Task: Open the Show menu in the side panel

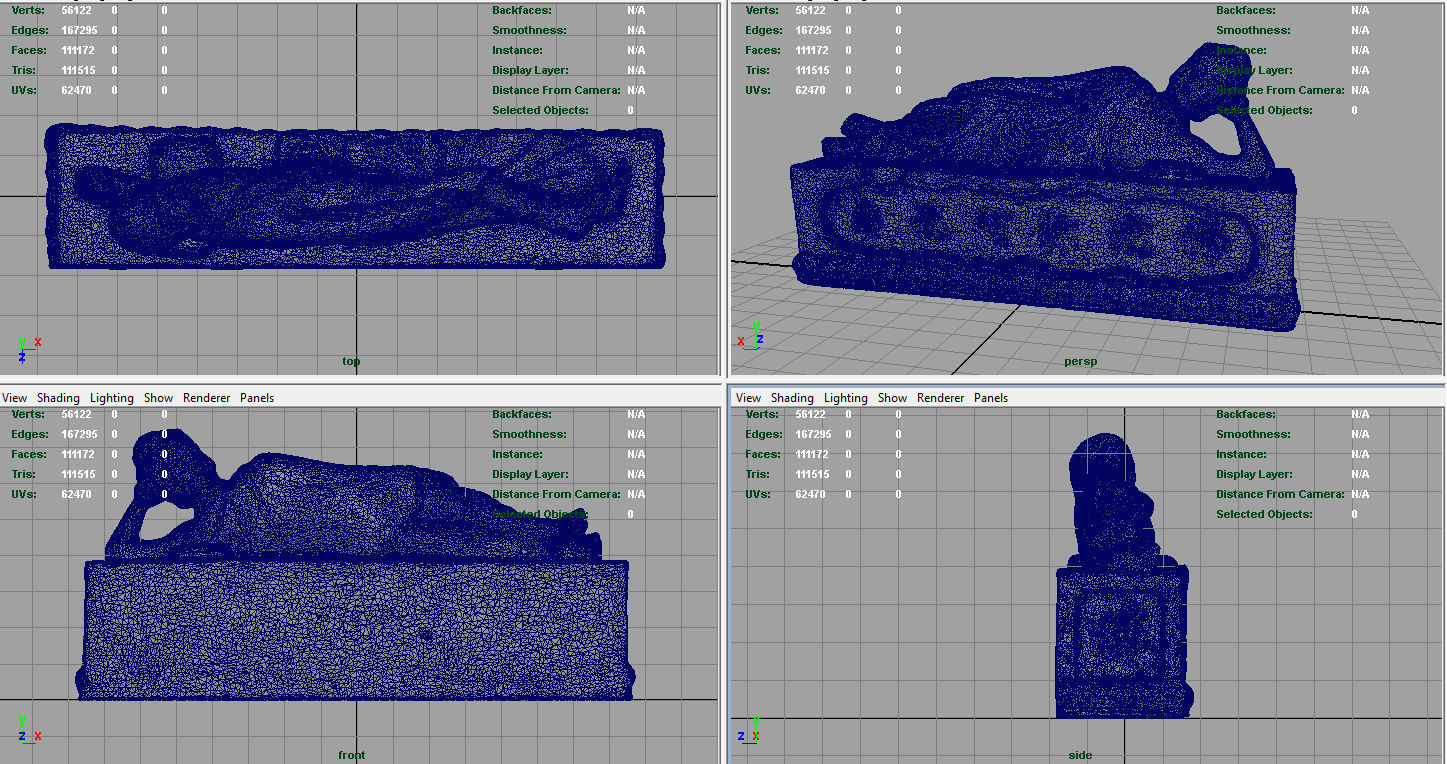Action: tap(892, 398)
